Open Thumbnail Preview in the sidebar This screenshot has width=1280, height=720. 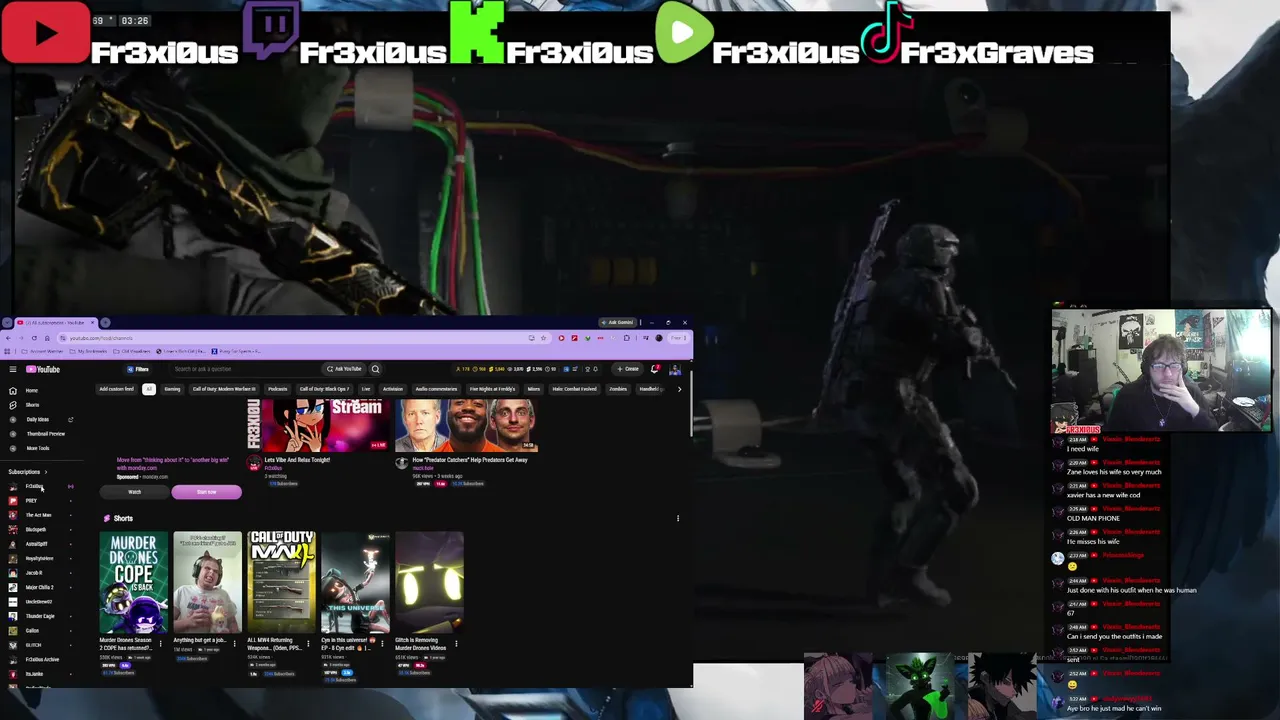(45, 434)
